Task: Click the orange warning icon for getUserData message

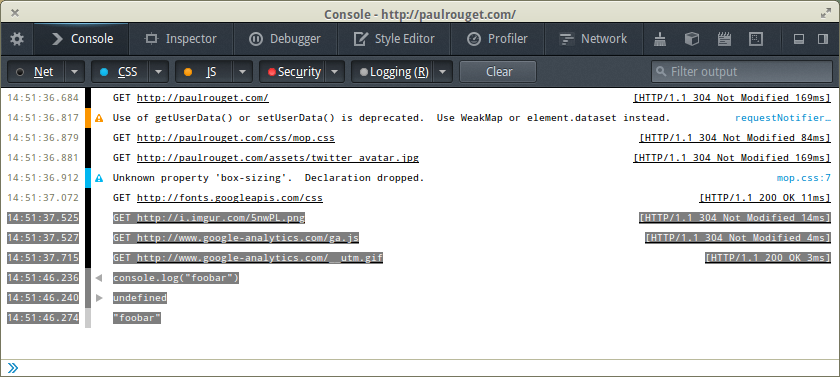Action: point(99,118)
